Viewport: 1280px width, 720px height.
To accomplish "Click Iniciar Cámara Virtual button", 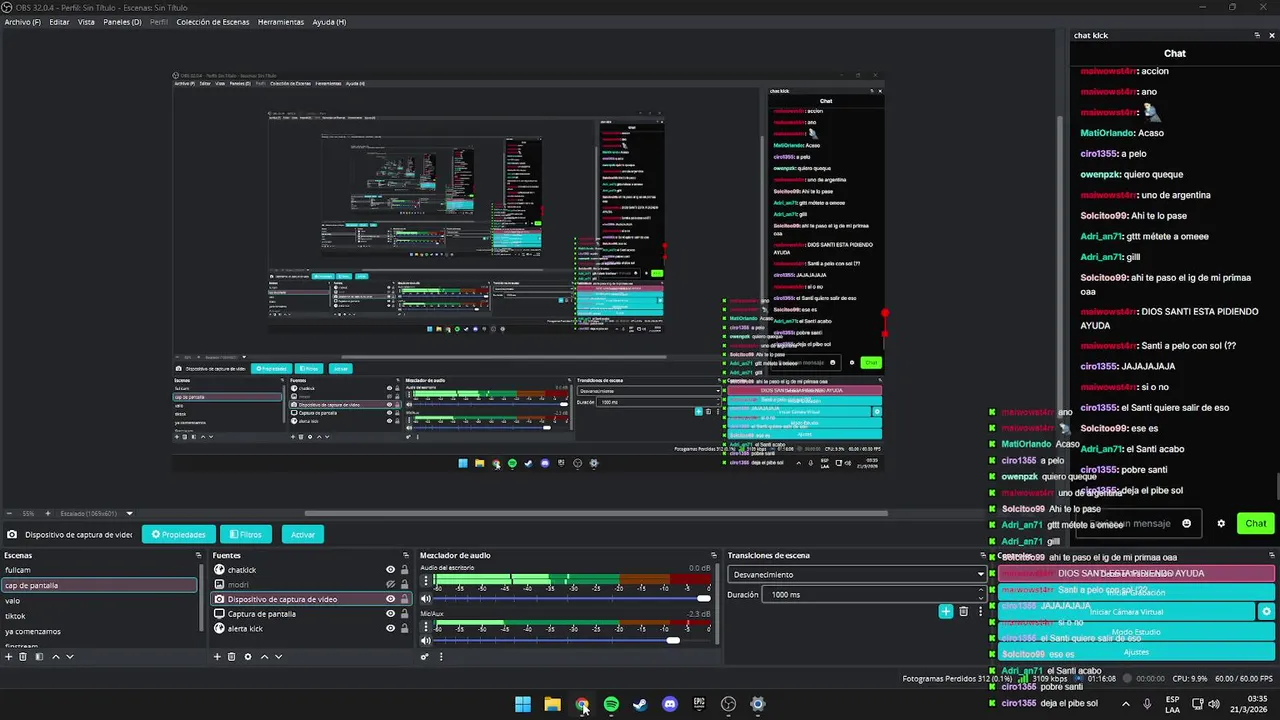I will [x=1127, y=611].
